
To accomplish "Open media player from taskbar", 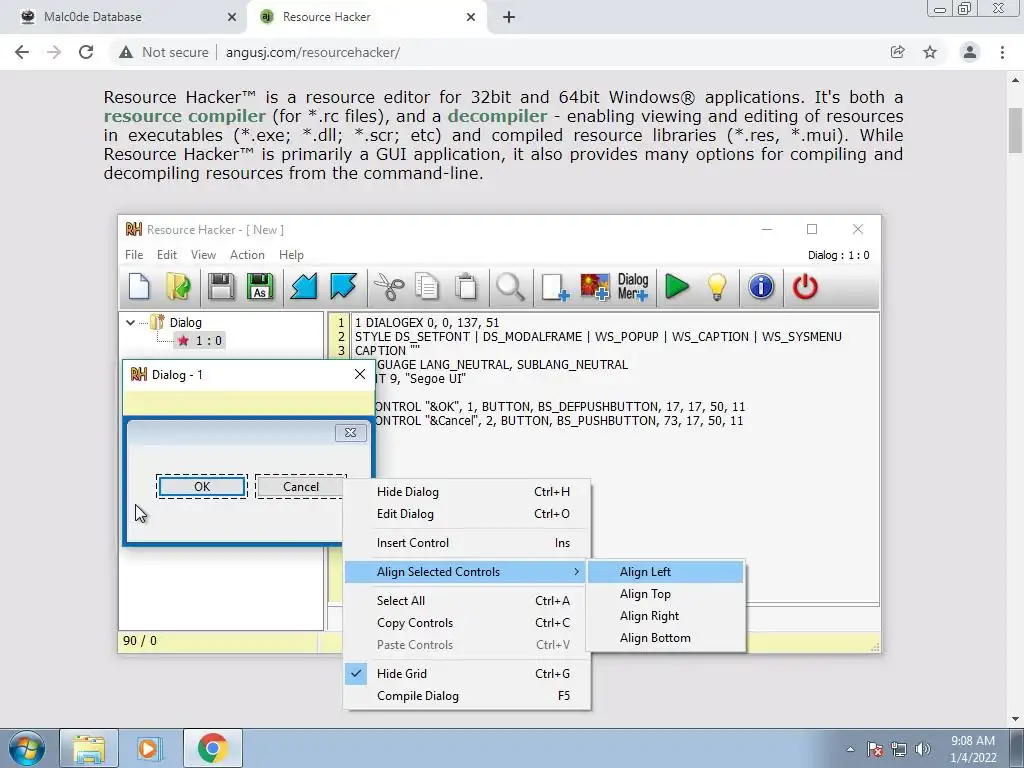I will (x=148, y=748).
